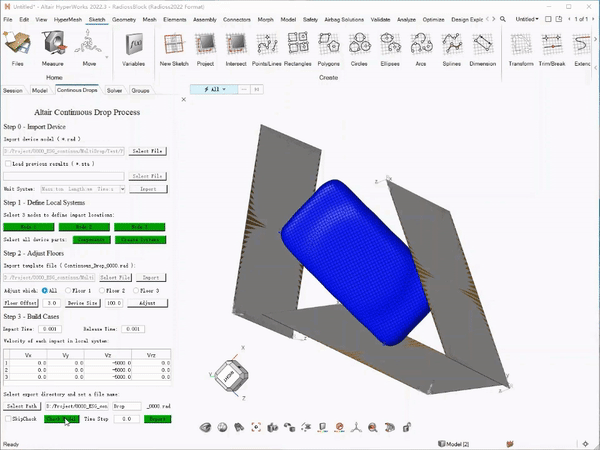Click the globe-shaped icon in view toolbar

(222, 427)
